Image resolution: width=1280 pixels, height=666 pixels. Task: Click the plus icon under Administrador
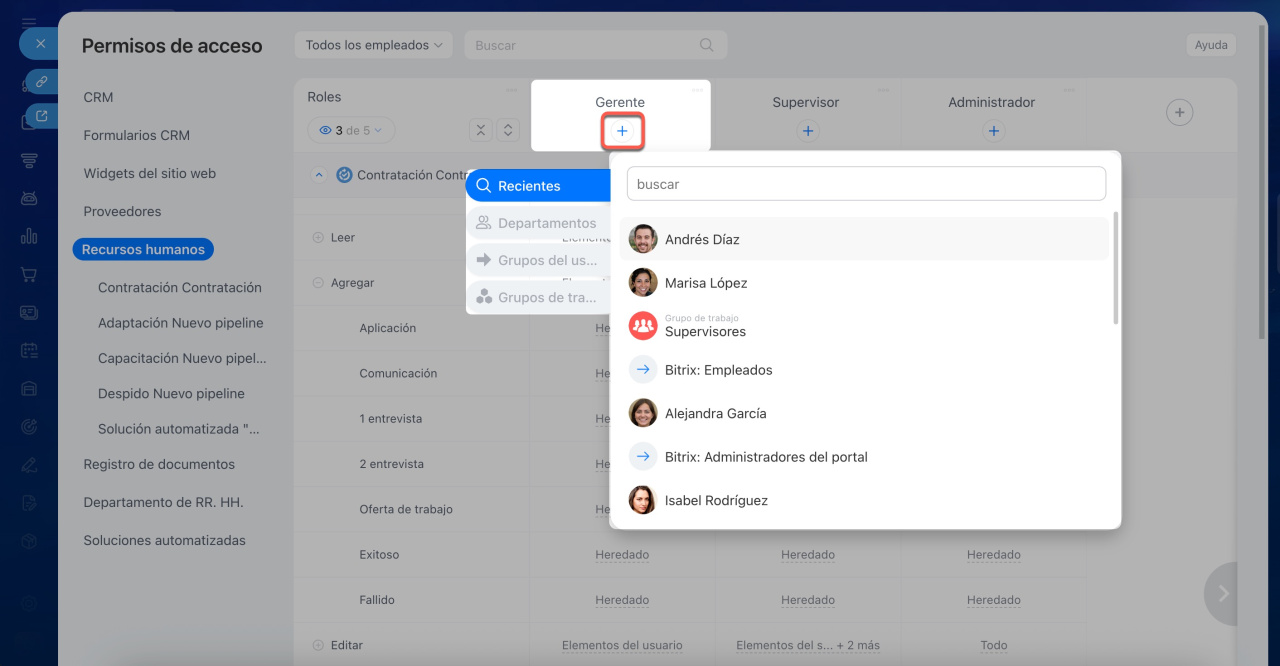pos(993,131)
